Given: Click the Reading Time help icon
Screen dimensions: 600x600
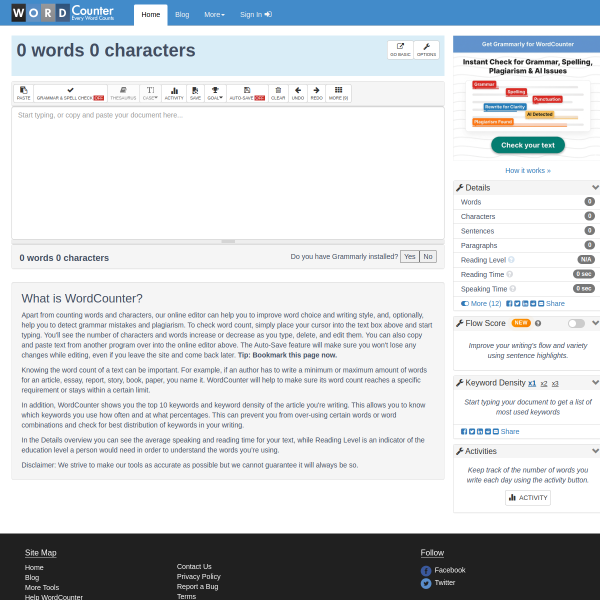Looking at the screenshot, I should click(x=509, y=274).
